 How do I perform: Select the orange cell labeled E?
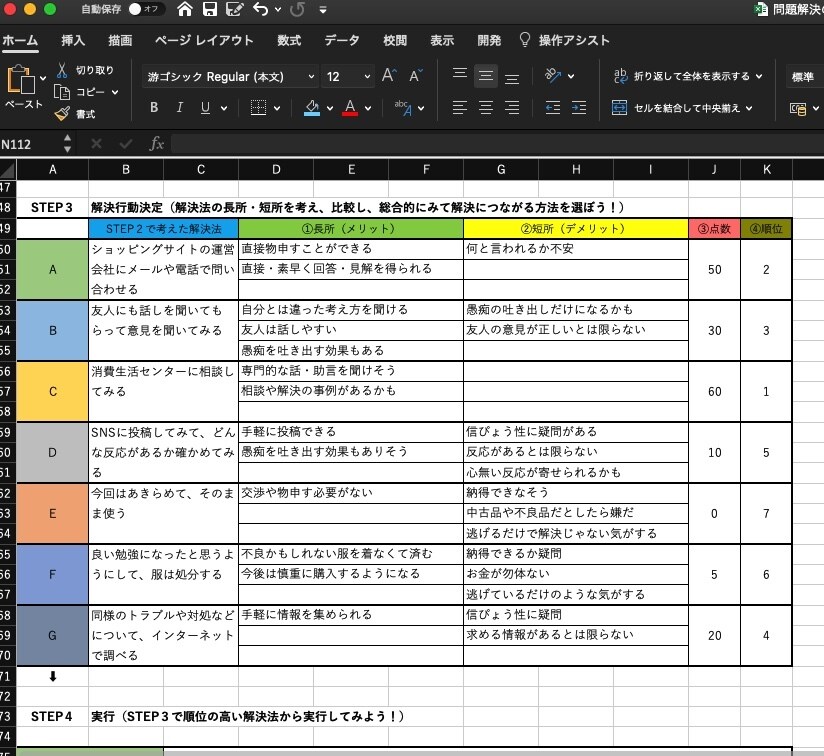click(53, 513)
